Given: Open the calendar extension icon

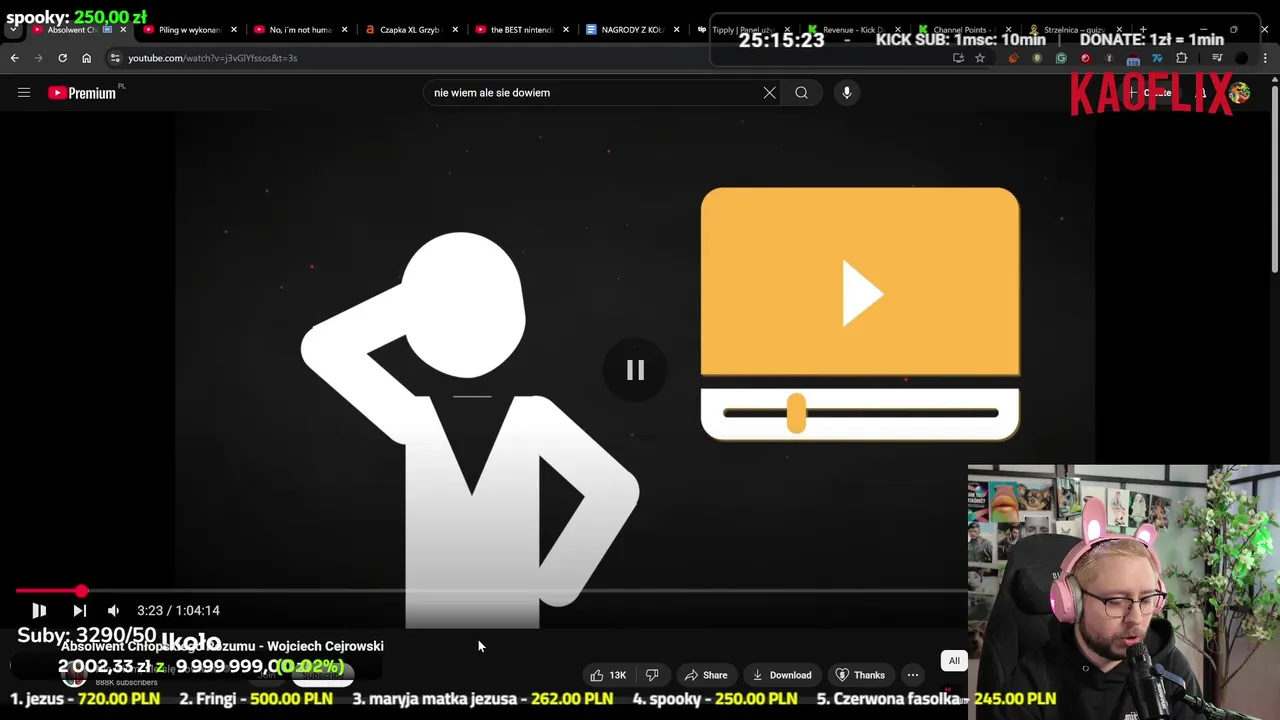Looking at the screenshot, I should 1133,58.
